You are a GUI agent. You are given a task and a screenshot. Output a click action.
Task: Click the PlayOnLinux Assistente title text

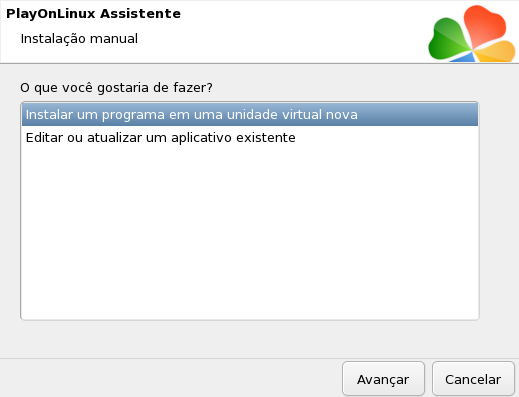point(93,14)
